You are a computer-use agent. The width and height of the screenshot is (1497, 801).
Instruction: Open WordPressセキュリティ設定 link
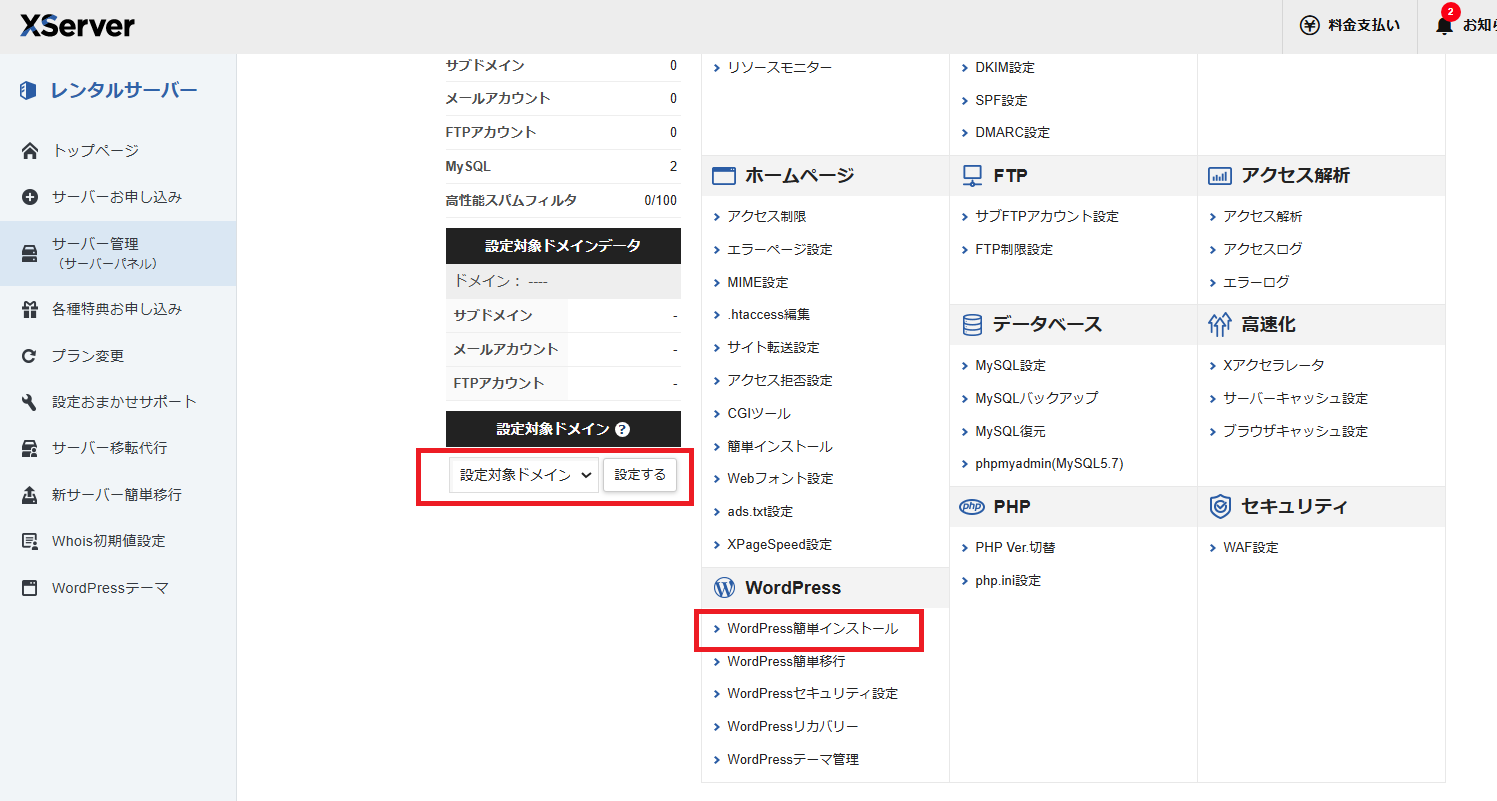(x=812, y=694)
